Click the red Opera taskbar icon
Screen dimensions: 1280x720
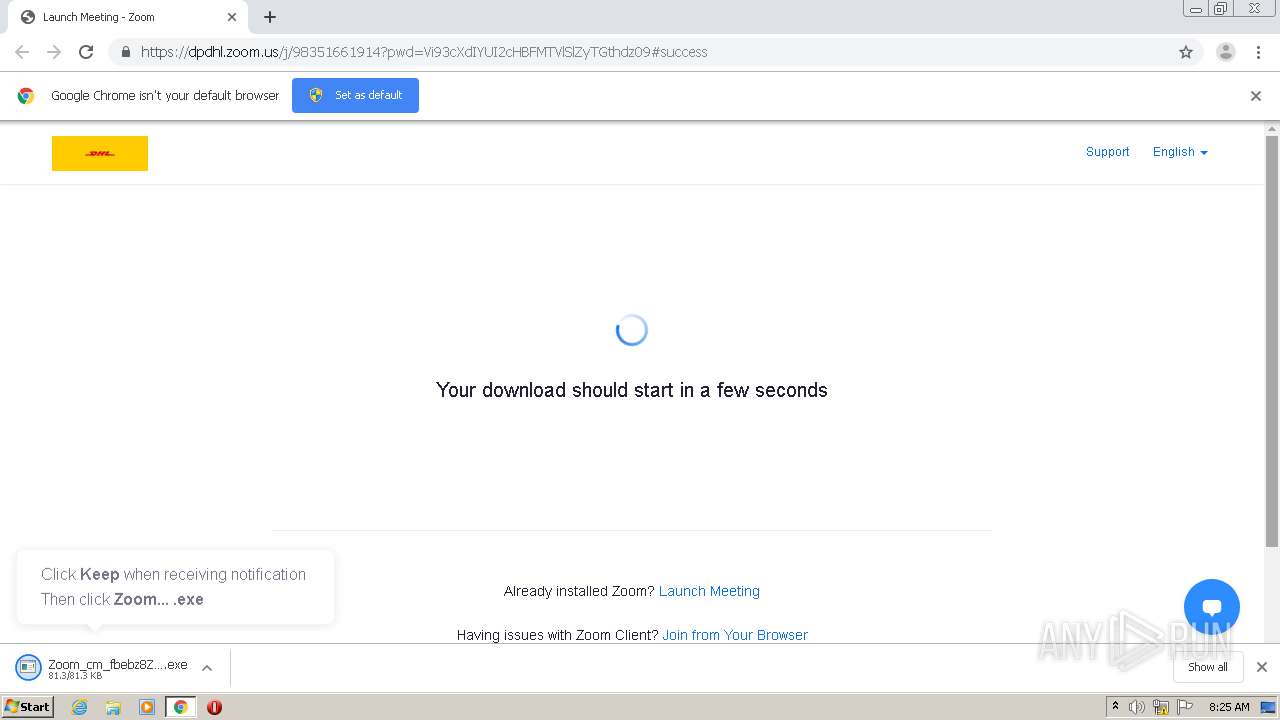(214, 707)
